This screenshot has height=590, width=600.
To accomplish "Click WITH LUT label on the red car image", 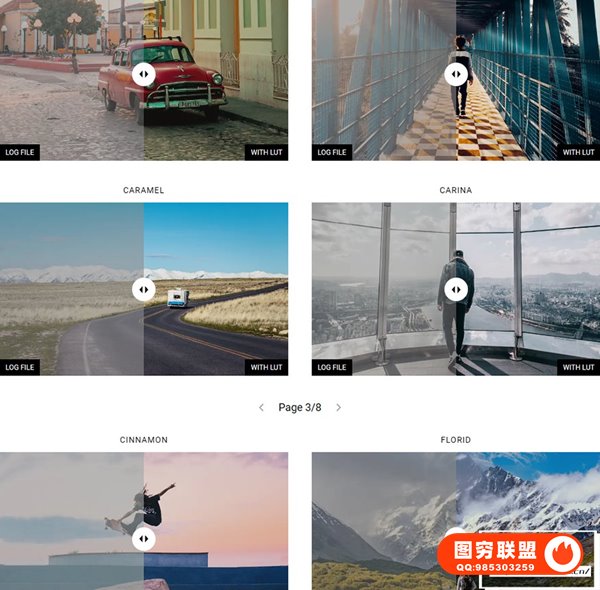I will 266,152.
